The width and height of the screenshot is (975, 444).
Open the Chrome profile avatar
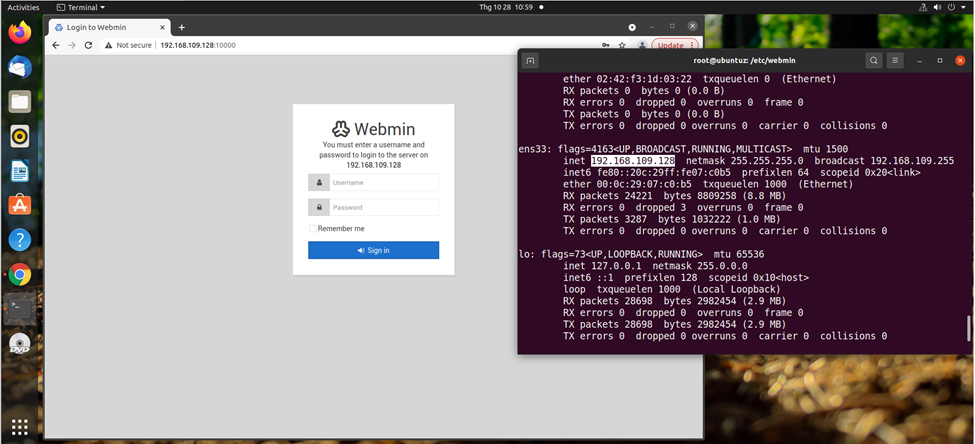[642, 45]
